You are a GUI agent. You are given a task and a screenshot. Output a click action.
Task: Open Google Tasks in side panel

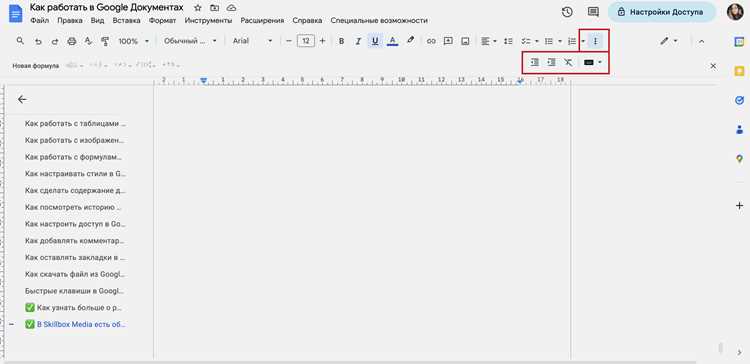pos(739,100)
